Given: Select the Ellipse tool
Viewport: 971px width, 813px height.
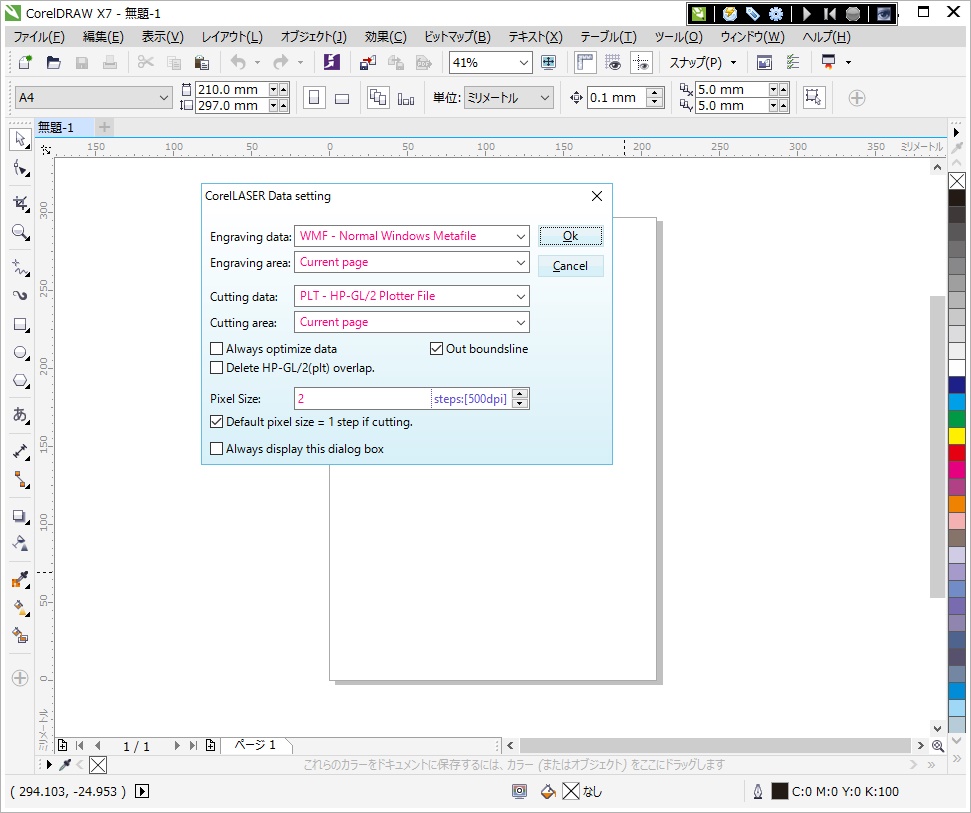Looking at the screenshot, I should pyautogui.click(x=20, y=352).
